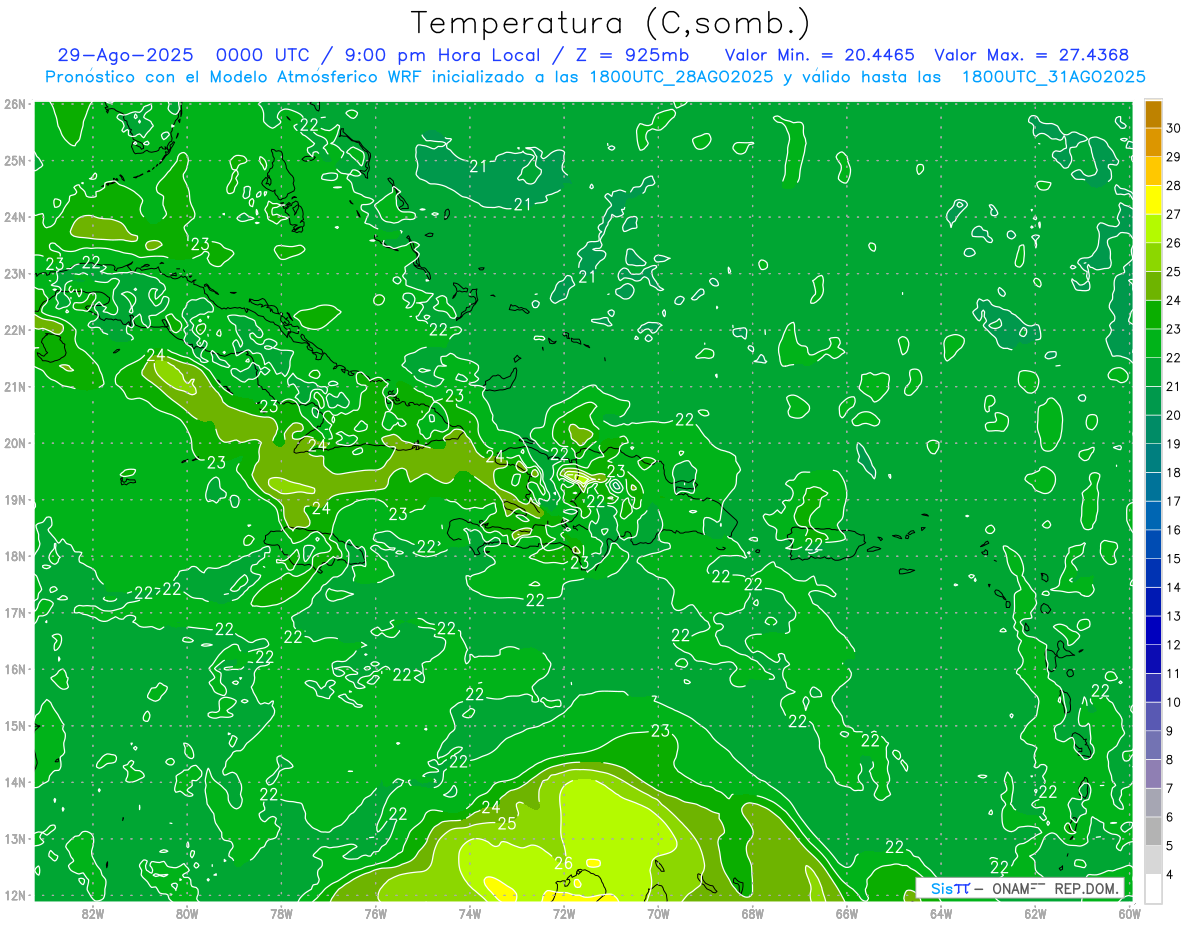Click the 13N latitude axis label
The image size is (1200, 927).
pyautogui.click(x=14, y=838)
